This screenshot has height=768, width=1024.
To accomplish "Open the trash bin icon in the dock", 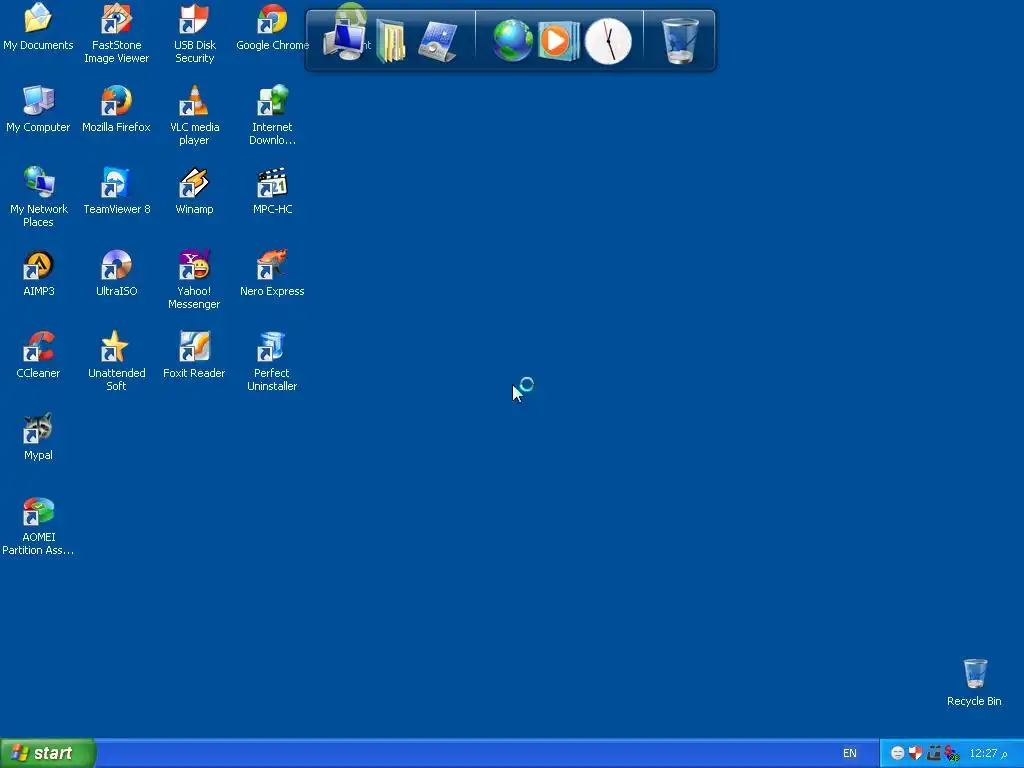I will pyautogui.click(x=680, y=41).
